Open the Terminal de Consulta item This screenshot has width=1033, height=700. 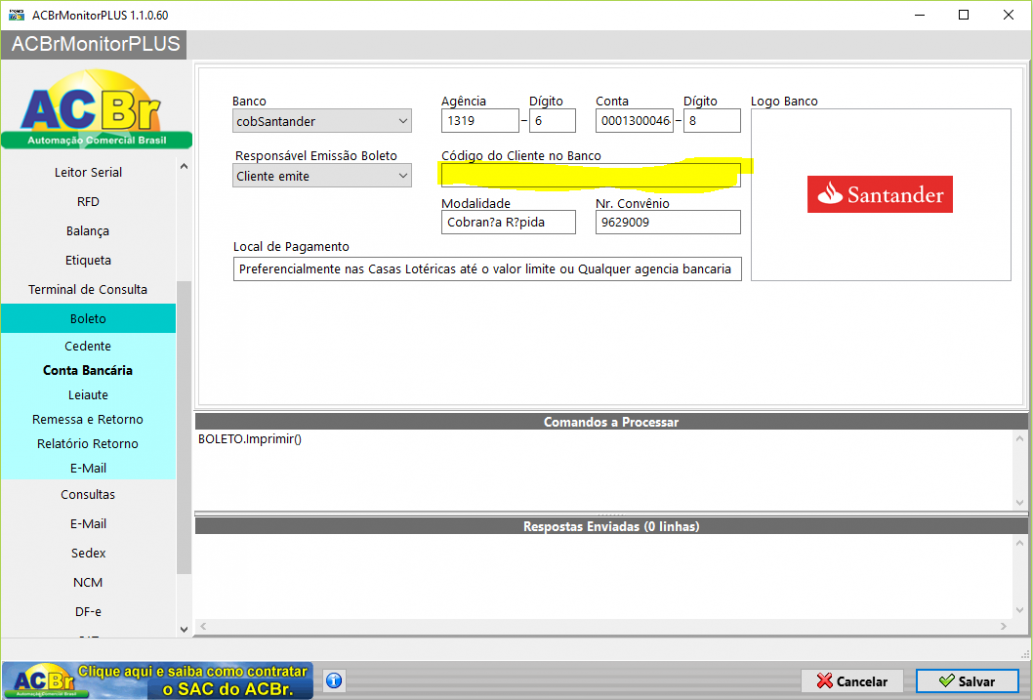(x=88, y=290)
